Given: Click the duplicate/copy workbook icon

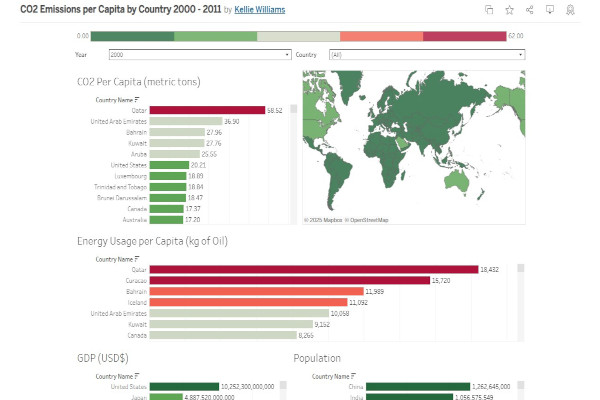Looking at the screenshot, I should 489,10.
